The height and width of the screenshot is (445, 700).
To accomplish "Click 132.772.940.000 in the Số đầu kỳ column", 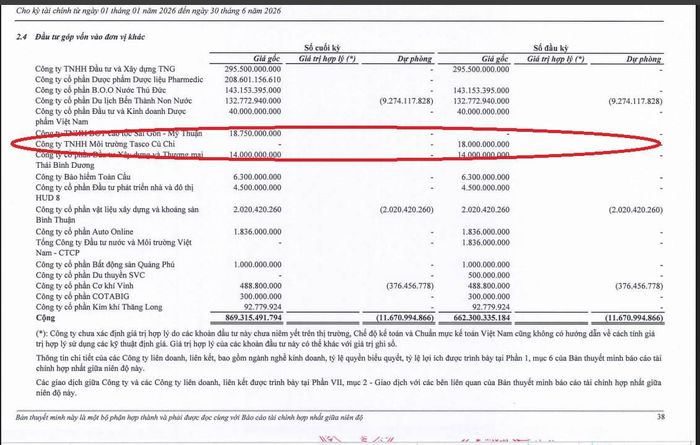I will pyautogui.click(x=481, y=101).
